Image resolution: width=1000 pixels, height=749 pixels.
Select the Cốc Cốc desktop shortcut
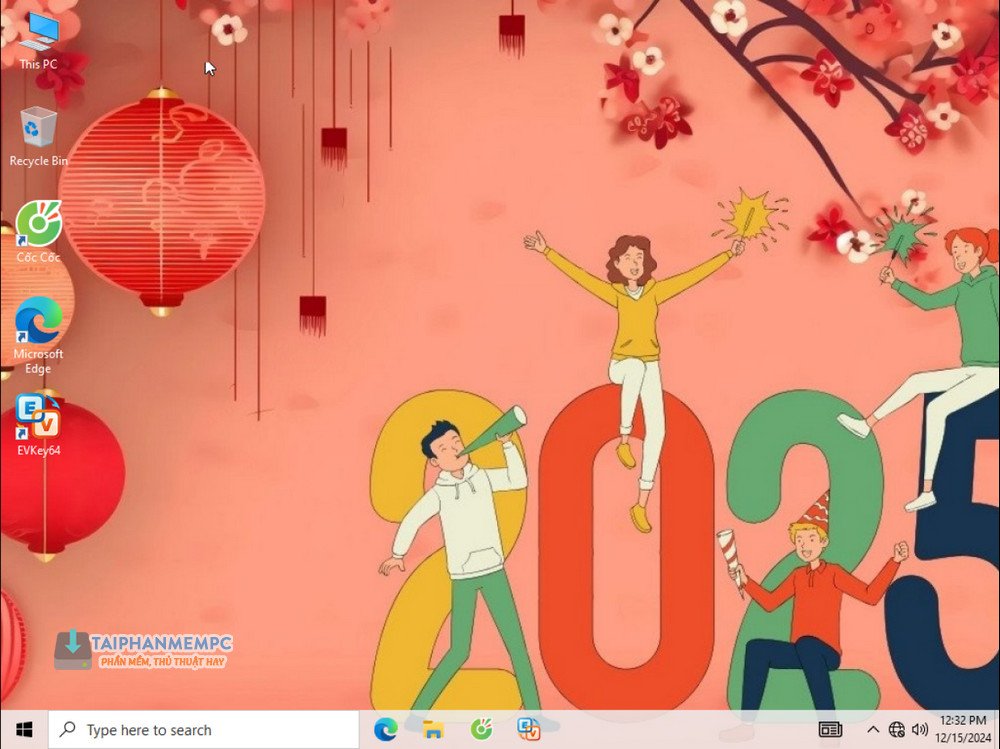click(x=38, y=231)
